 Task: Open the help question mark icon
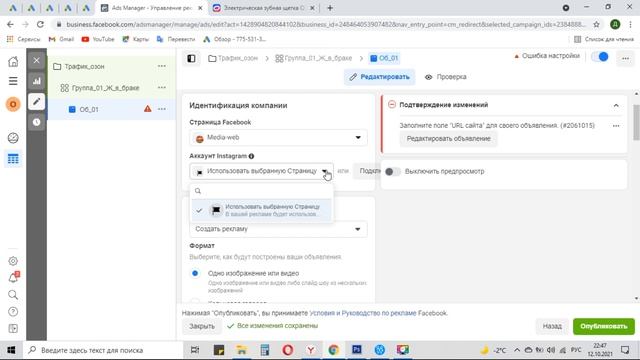(x=13, y=312)
